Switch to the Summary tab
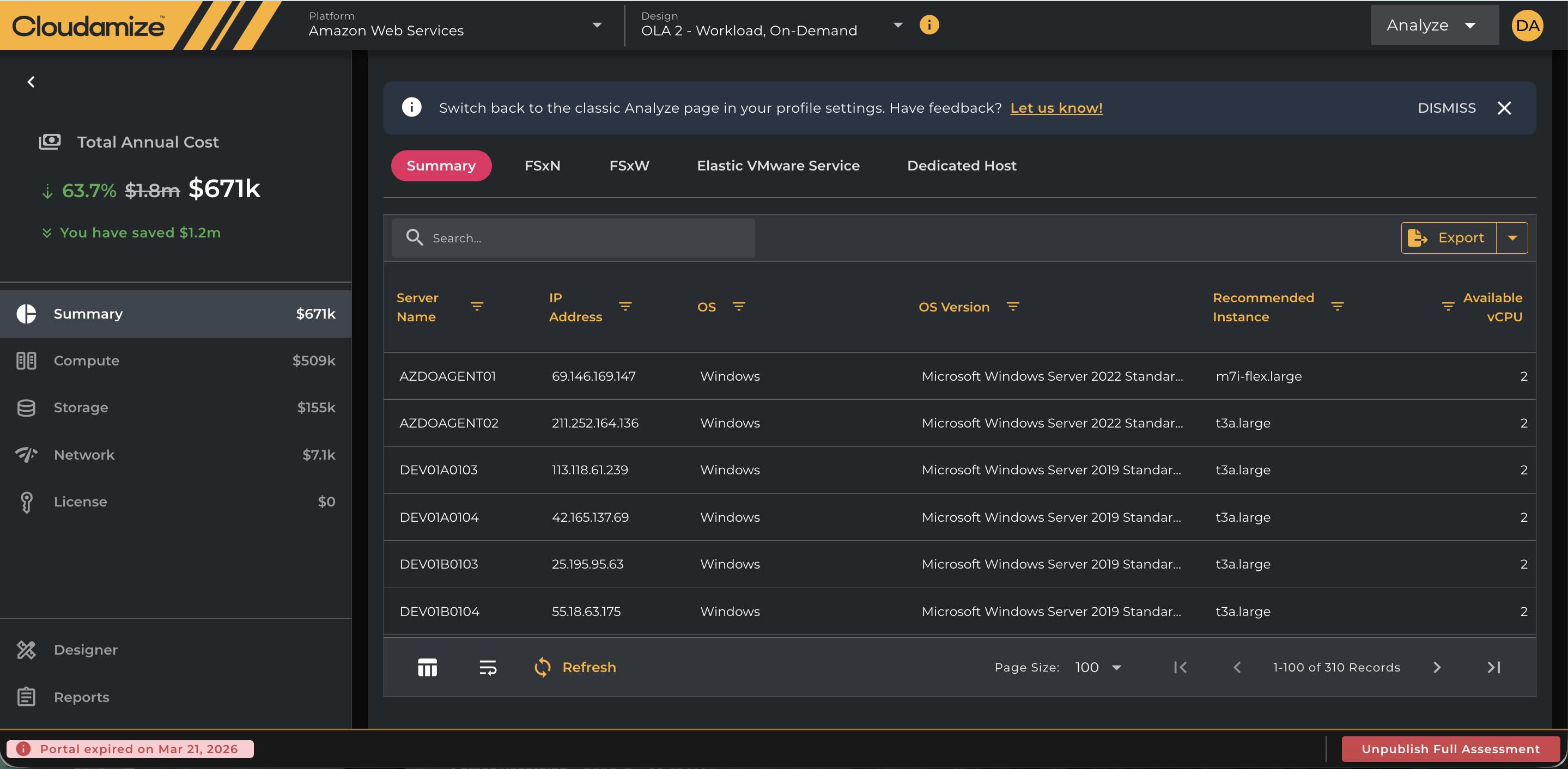 click(x=441, y=166)
